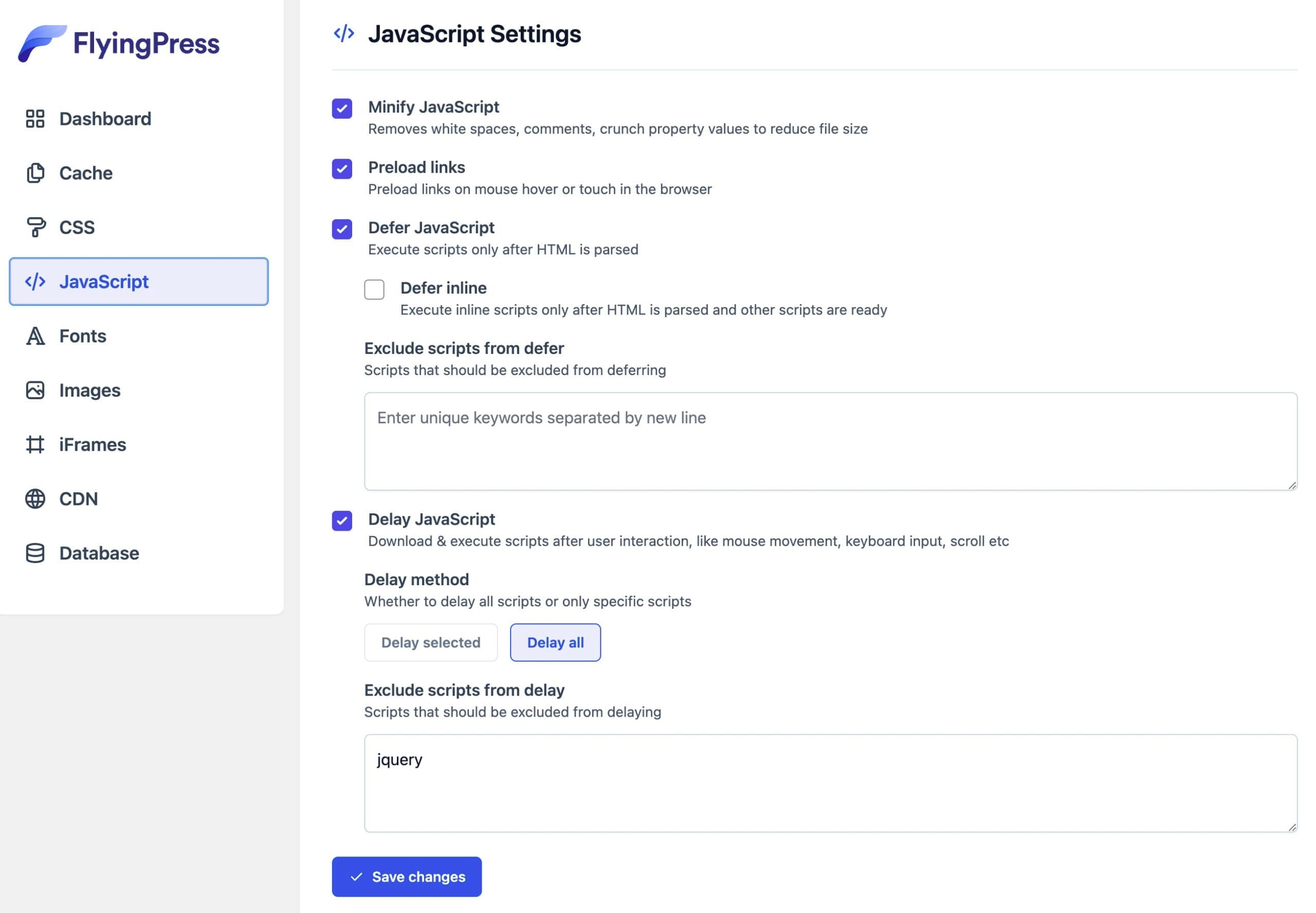
Task: Click the jquery exclusion text area
Action: [830, 784]
